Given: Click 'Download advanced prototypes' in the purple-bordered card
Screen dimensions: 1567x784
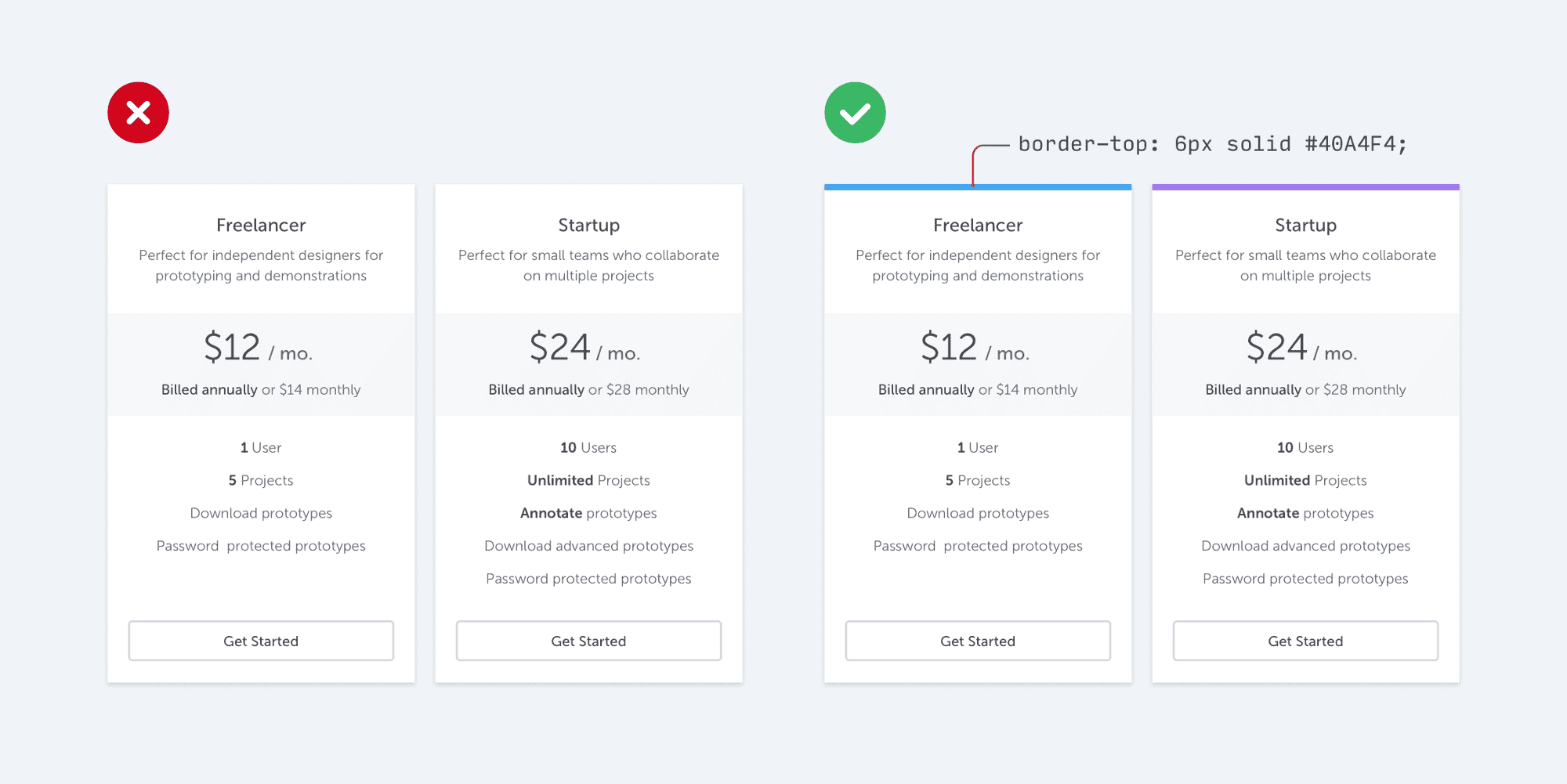Looking at the screenshot, I should point(1305,546).
